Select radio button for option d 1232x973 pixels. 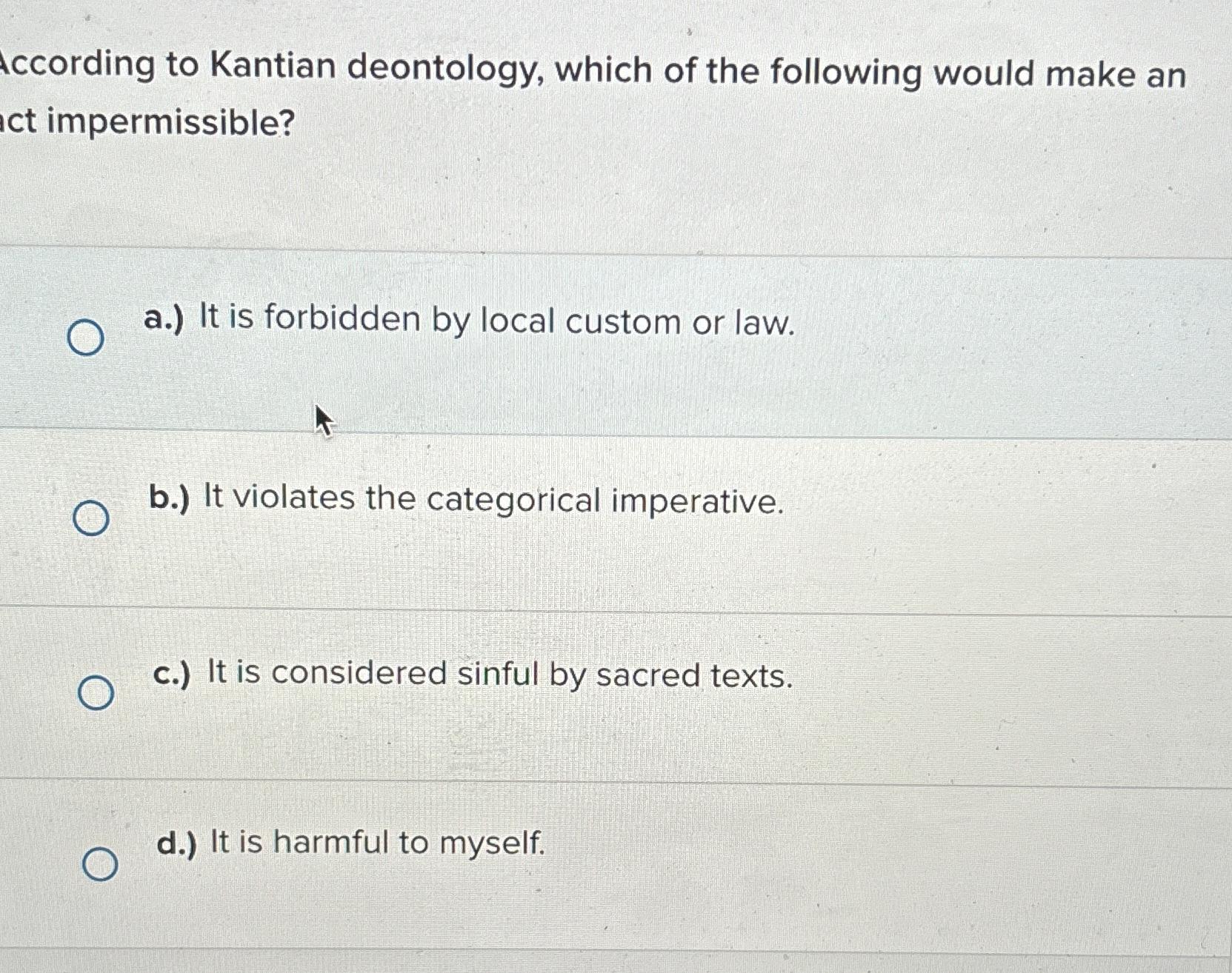(x=101, y=863)
